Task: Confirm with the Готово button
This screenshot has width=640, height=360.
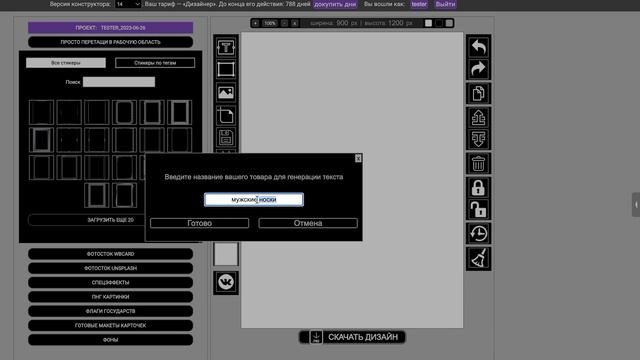Action: tap(200, 223)
